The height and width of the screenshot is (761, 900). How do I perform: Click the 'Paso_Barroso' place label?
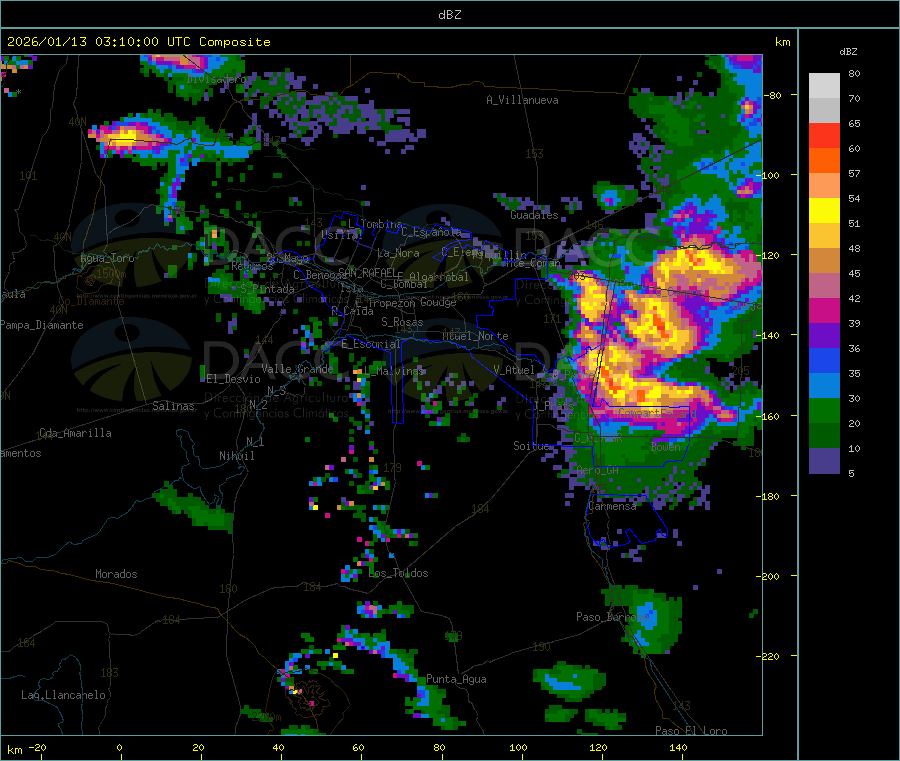pos(612,617)
